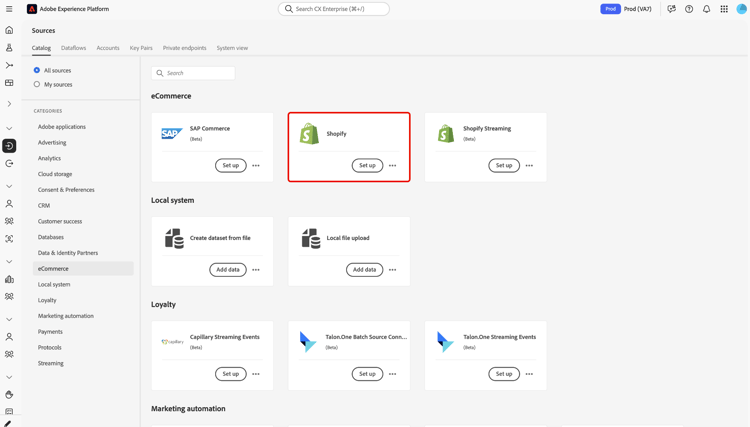Select the Databases category
The height and width of the screenshot is (427, 750).
coord(51,237)
